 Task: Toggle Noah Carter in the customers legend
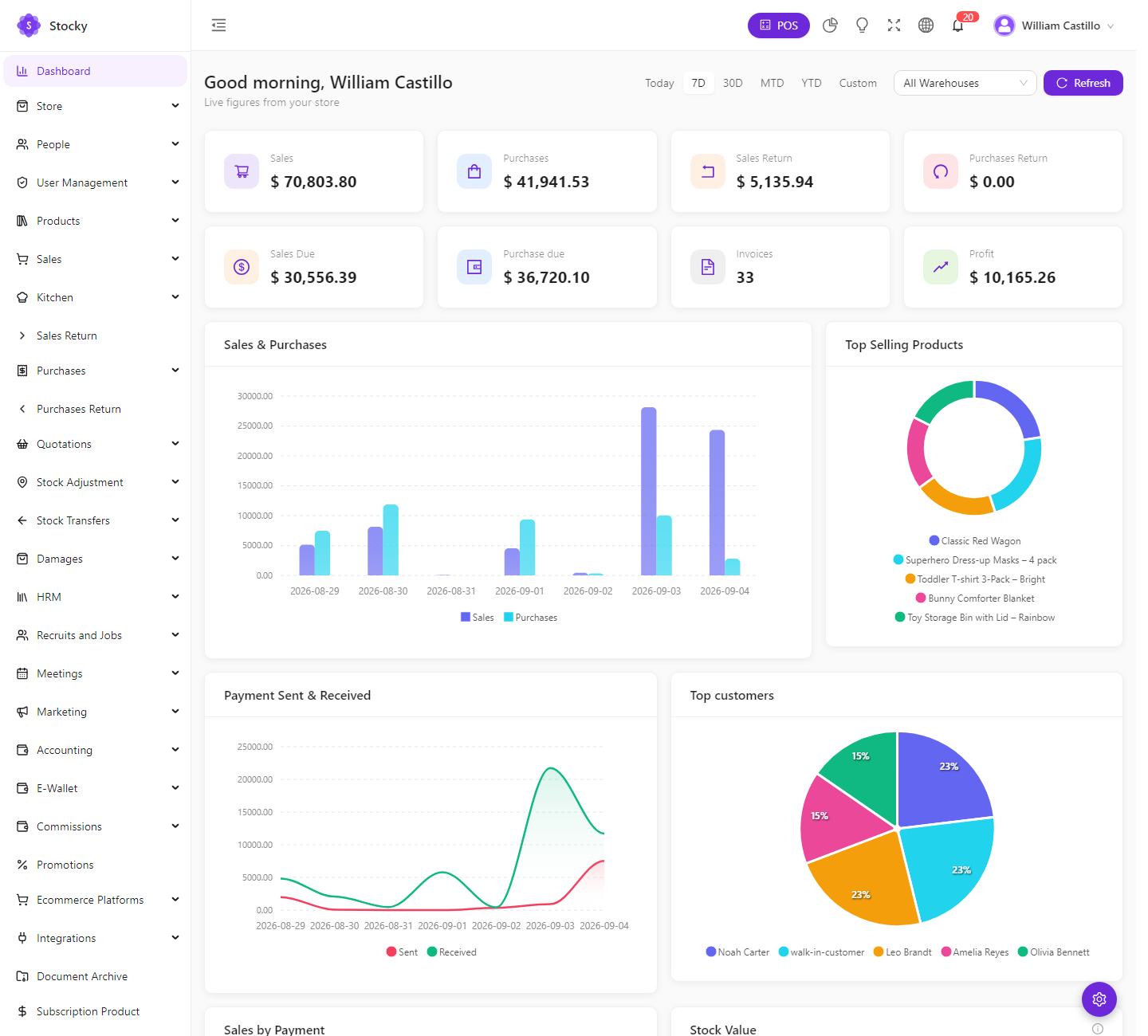coord(737,952)
